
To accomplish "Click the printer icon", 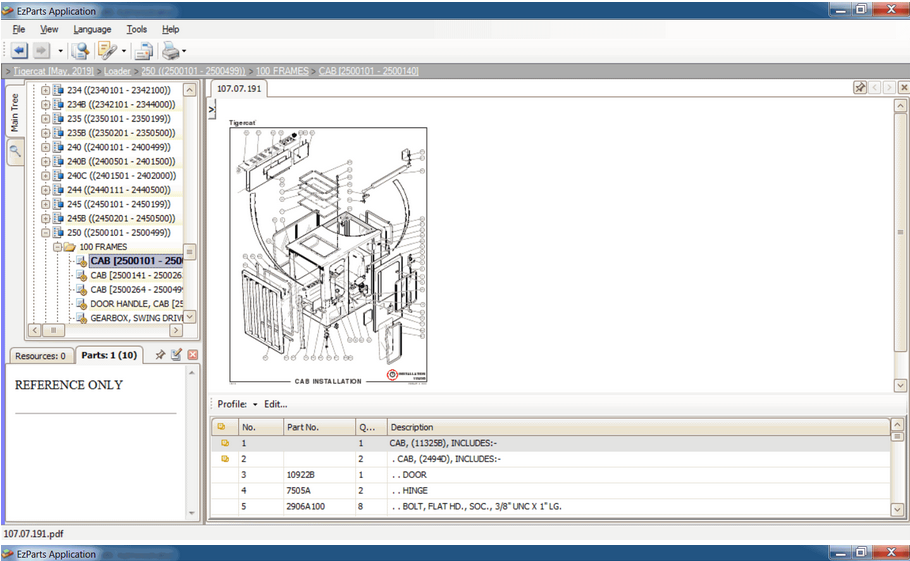I will pyautogui.click(x=171, y=51).
